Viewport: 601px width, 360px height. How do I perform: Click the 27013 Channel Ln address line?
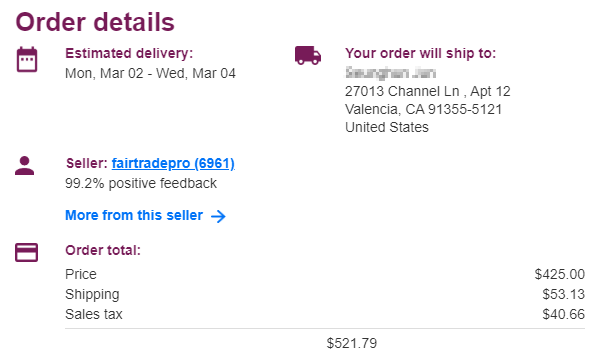pos(428,91)
